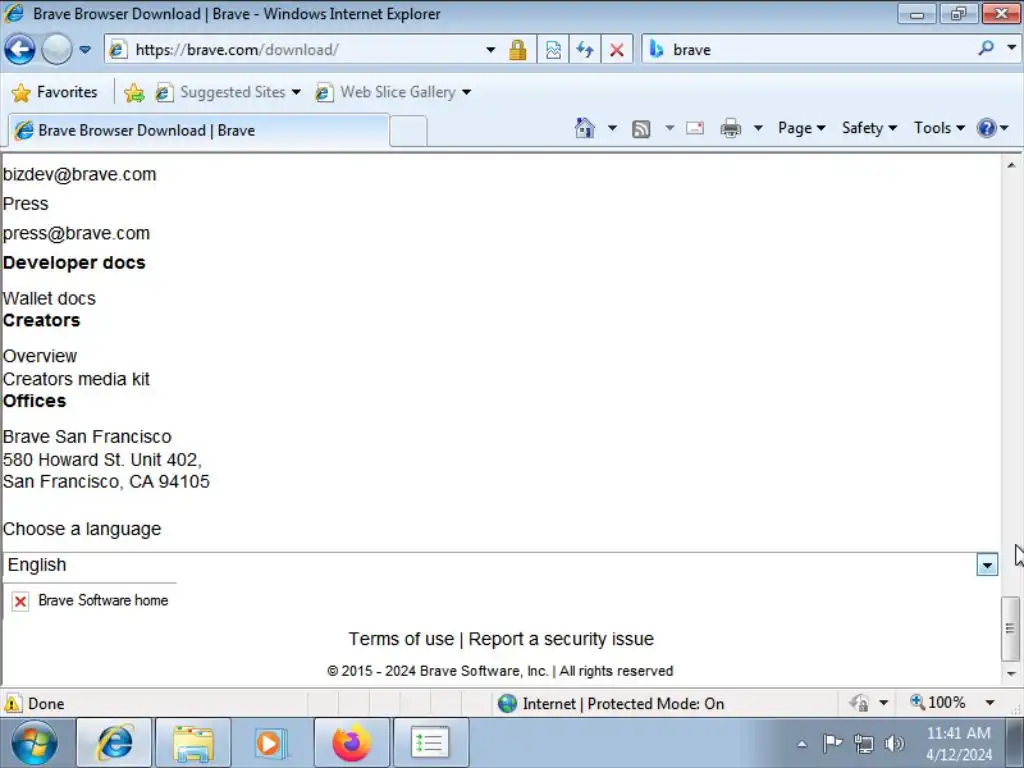Click the greyed Forward navigation button
The image size is (1024, 768).
coord(57,49)
